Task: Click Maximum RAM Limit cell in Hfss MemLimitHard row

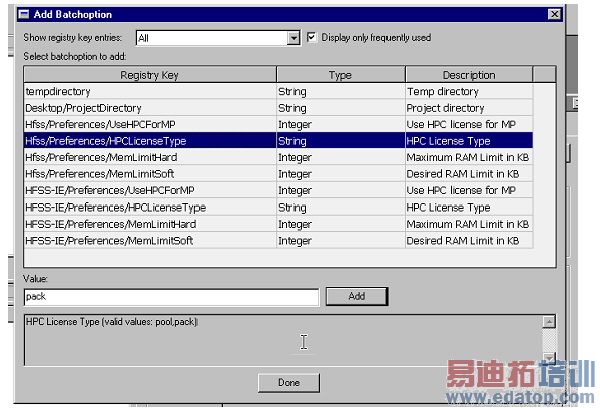Action: tap(469, 157)
